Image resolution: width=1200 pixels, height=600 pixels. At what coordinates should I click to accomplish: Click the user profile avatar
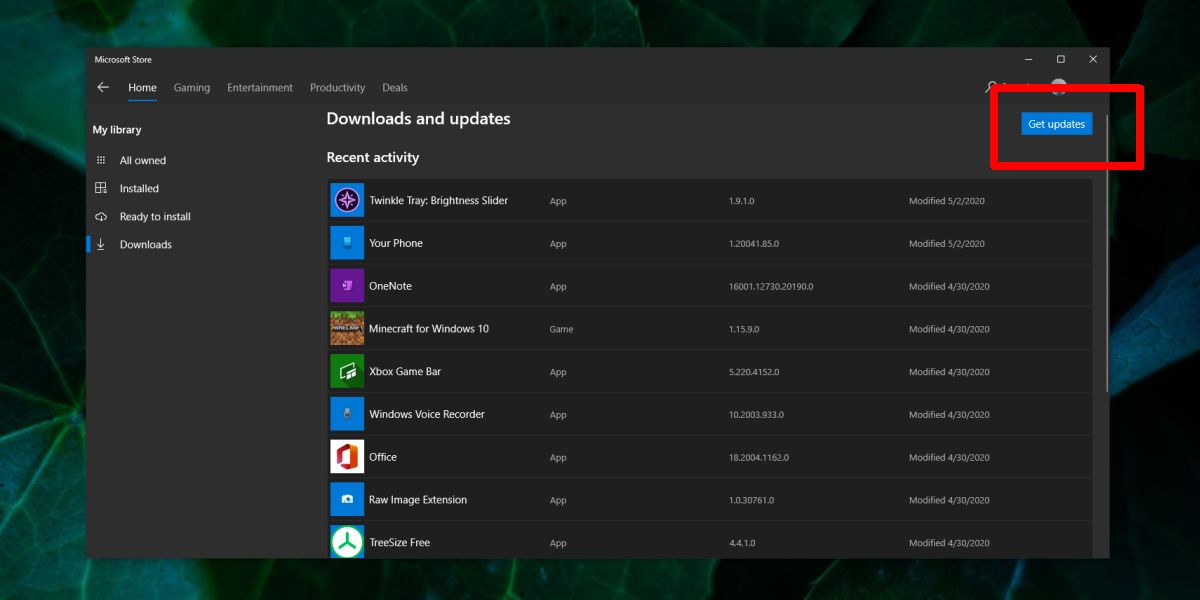click(1058, 87)
